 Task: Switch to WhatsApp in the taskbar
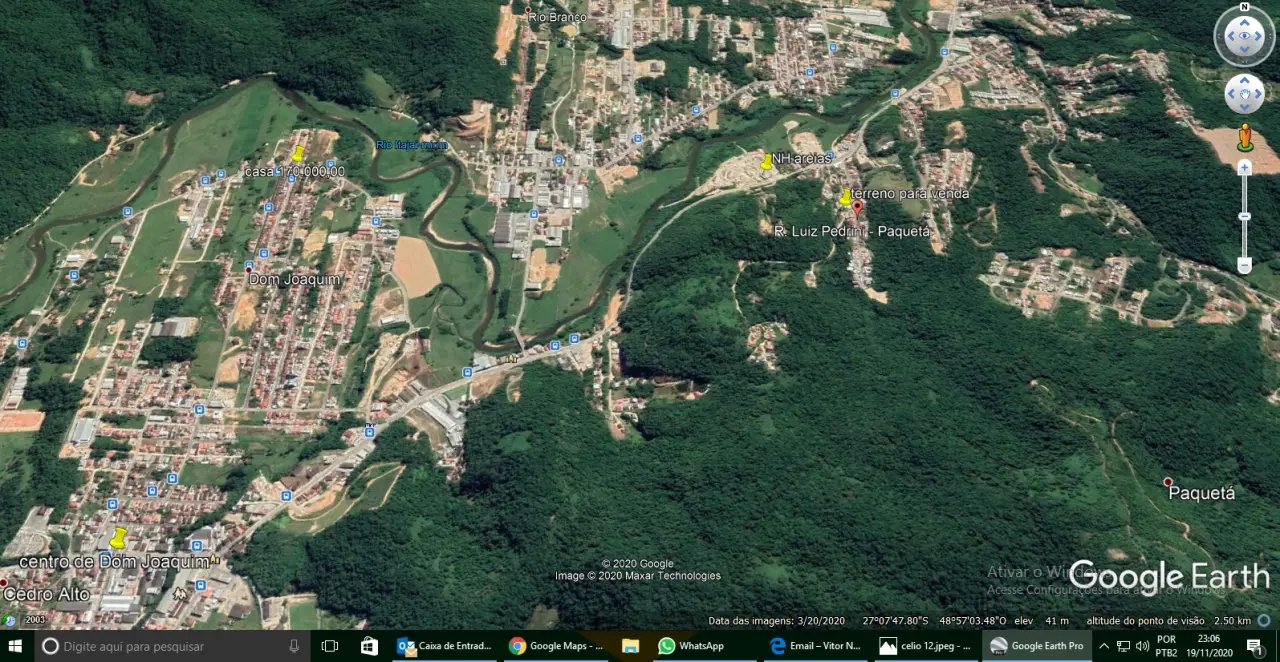coord(691,646)
